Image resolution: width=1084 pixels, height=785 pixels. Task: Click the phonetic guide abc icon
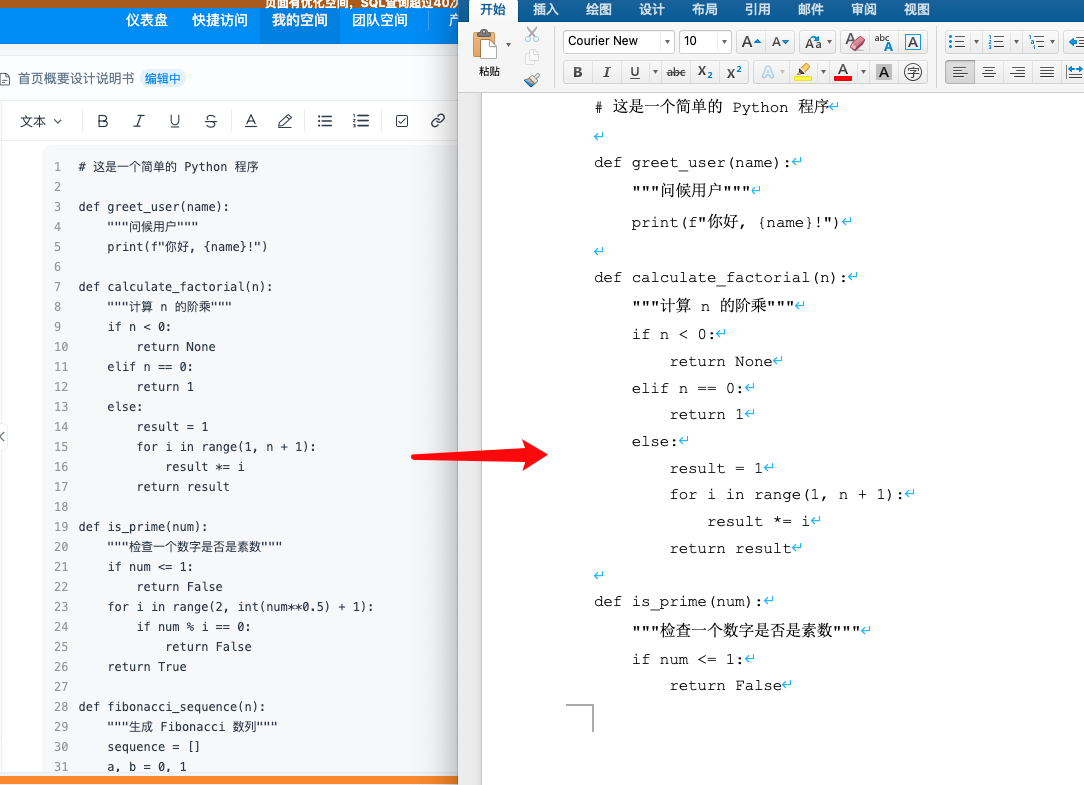[x=884, y=42]
